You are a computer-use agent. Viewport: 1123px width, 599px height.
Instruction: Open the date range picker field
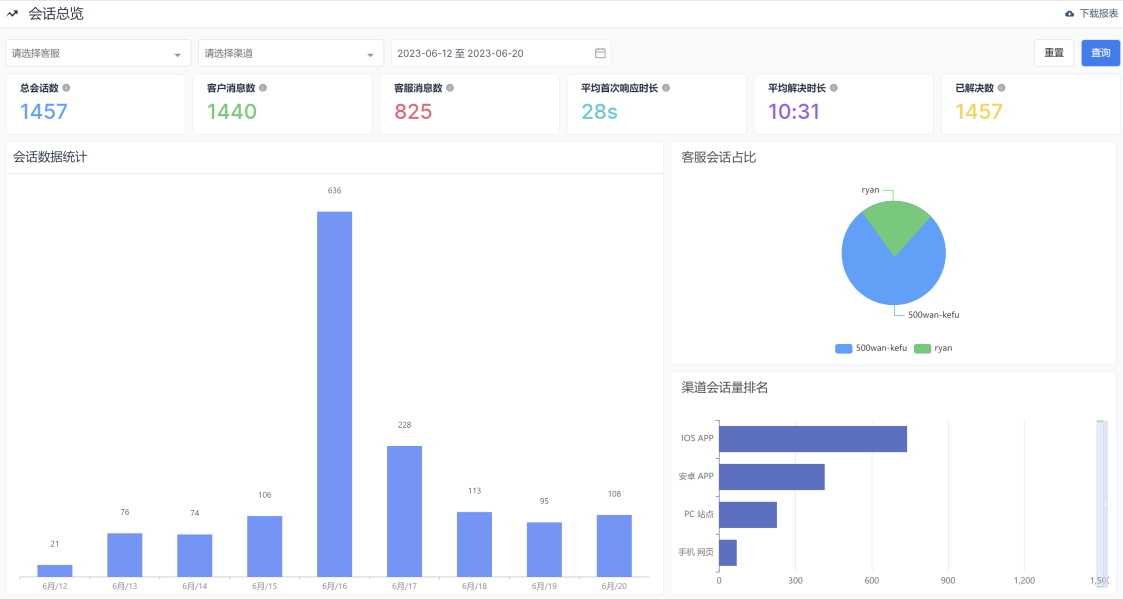490,53
